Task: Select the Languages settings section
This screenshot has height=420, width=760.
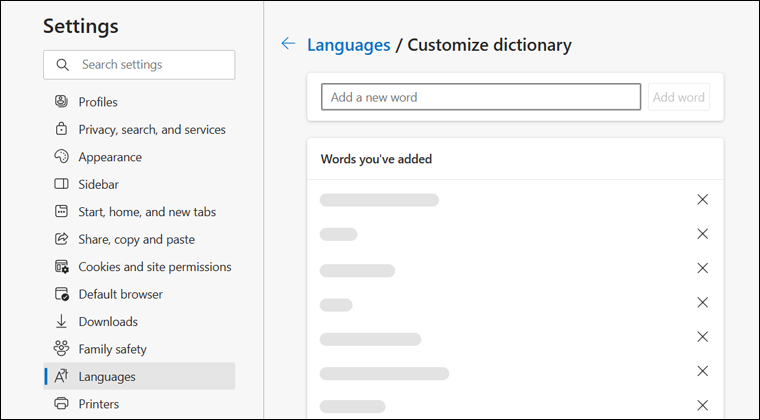Action: pos(107,377)
